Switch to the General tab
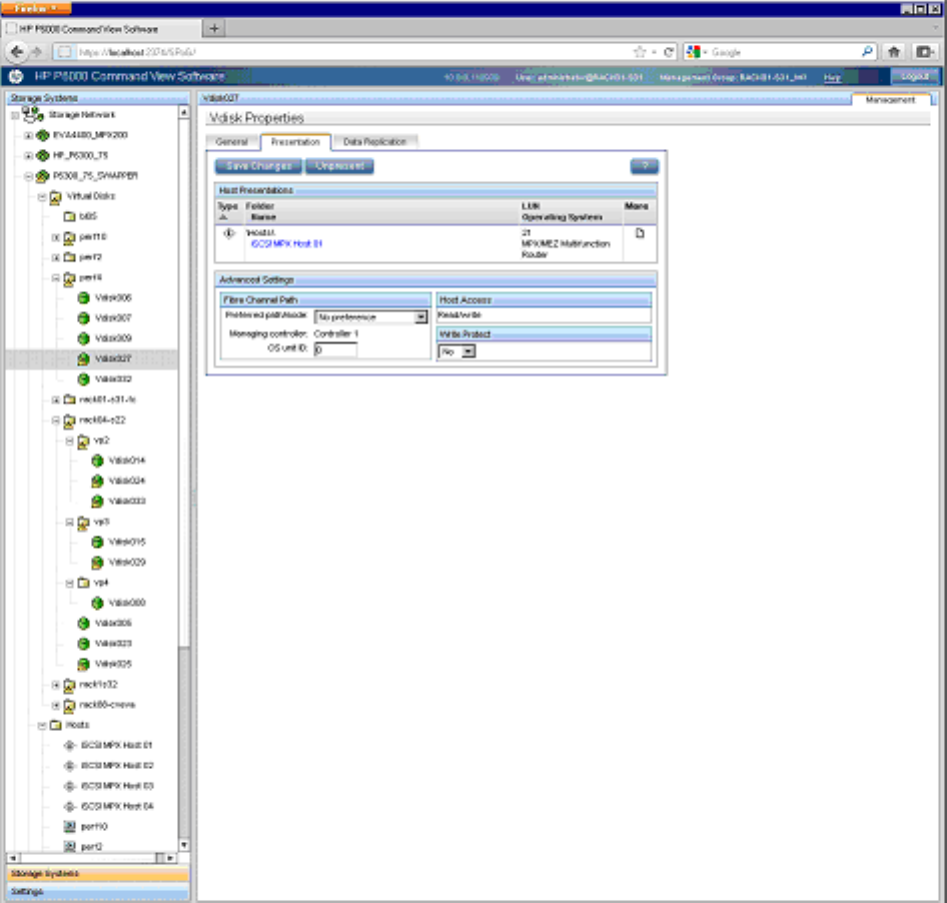This screenshot has height=903, width=947. tap(232, 142)
